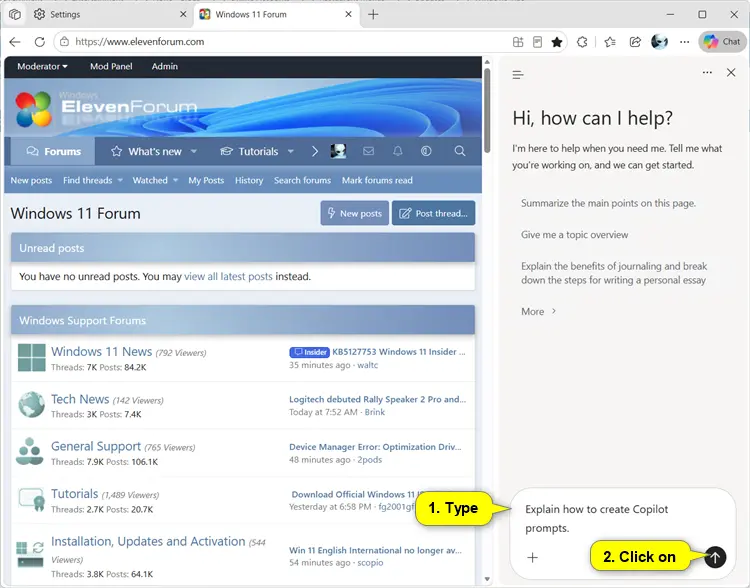Open My Posts in the sub navigation
The height and width of the screenshot is (588, 750).
coord(206,180)
